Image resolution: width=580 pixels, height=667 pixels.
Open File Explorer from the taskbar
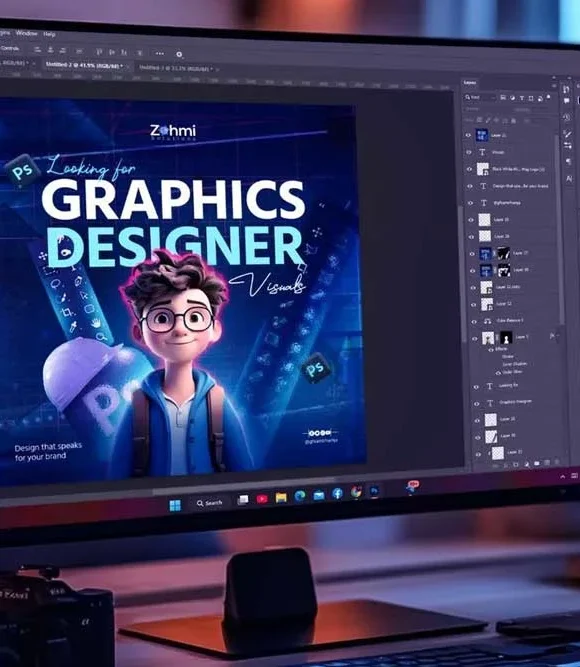tap(281, 497)
